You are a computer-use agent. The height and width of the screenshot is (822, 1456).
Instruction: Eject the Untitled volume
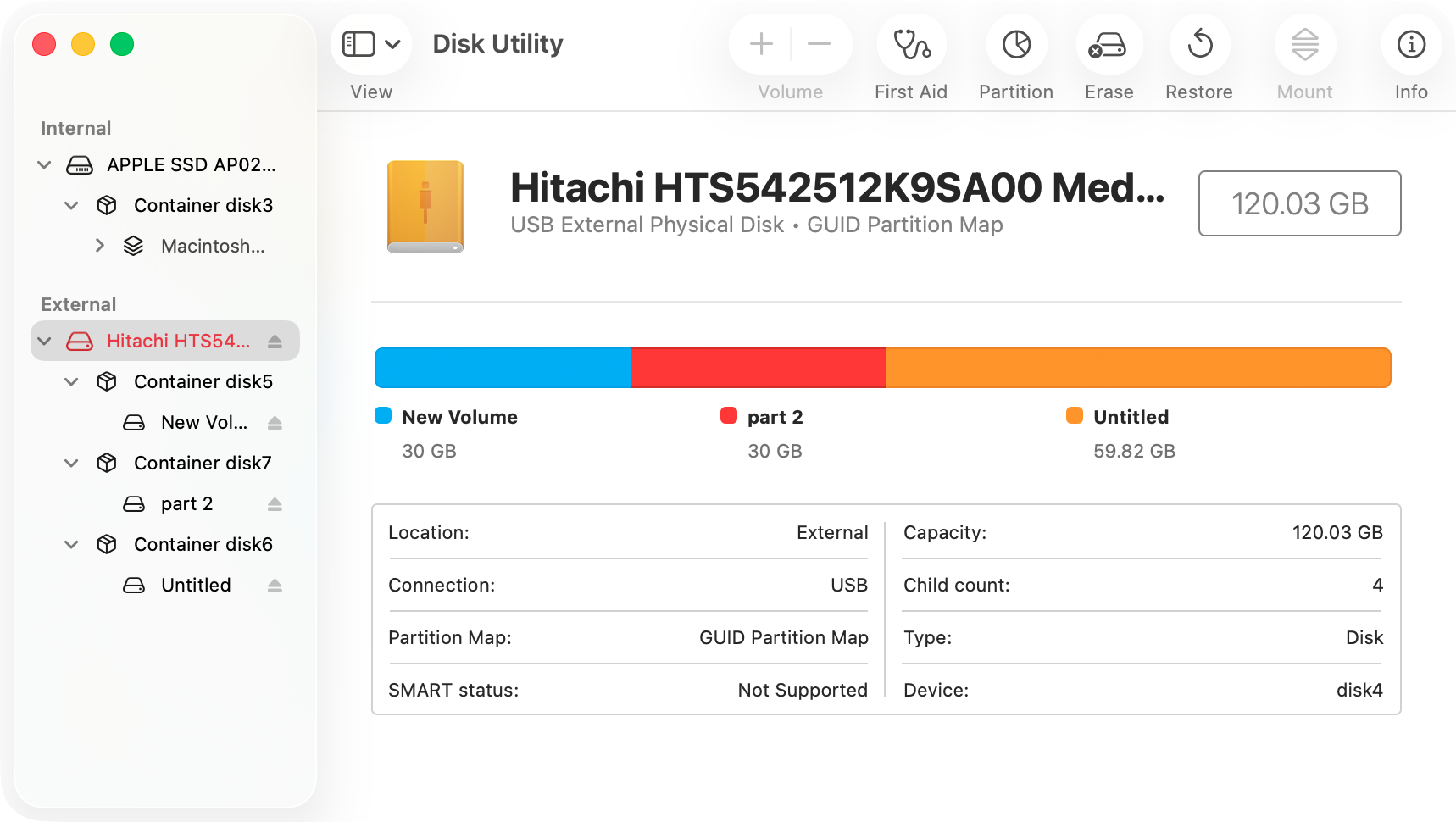[x=274, y=585]
